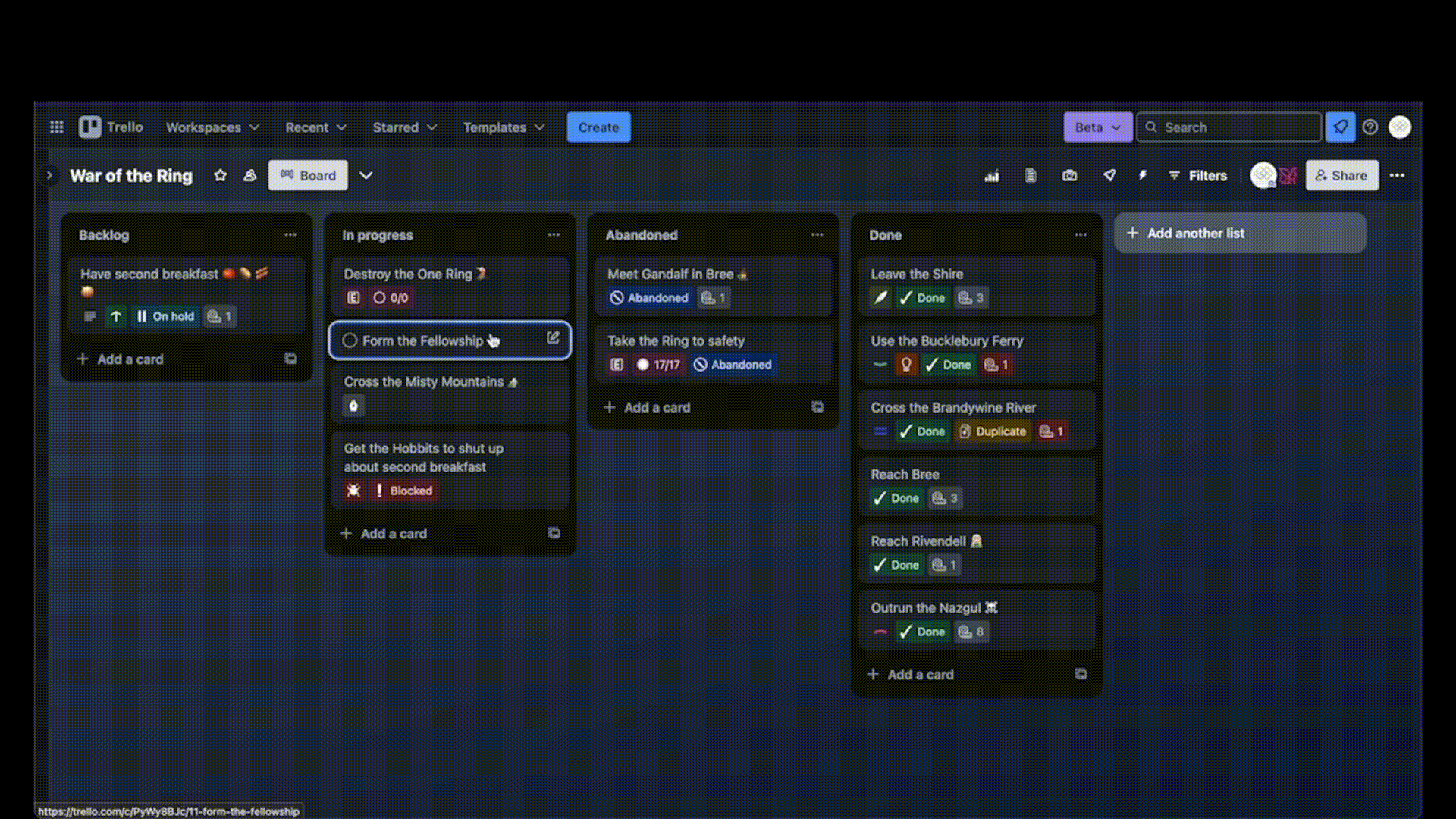Click the Share button
Image resolution: width=1456 pixels, height=819 pixels.
click(x=1341, y=176)
